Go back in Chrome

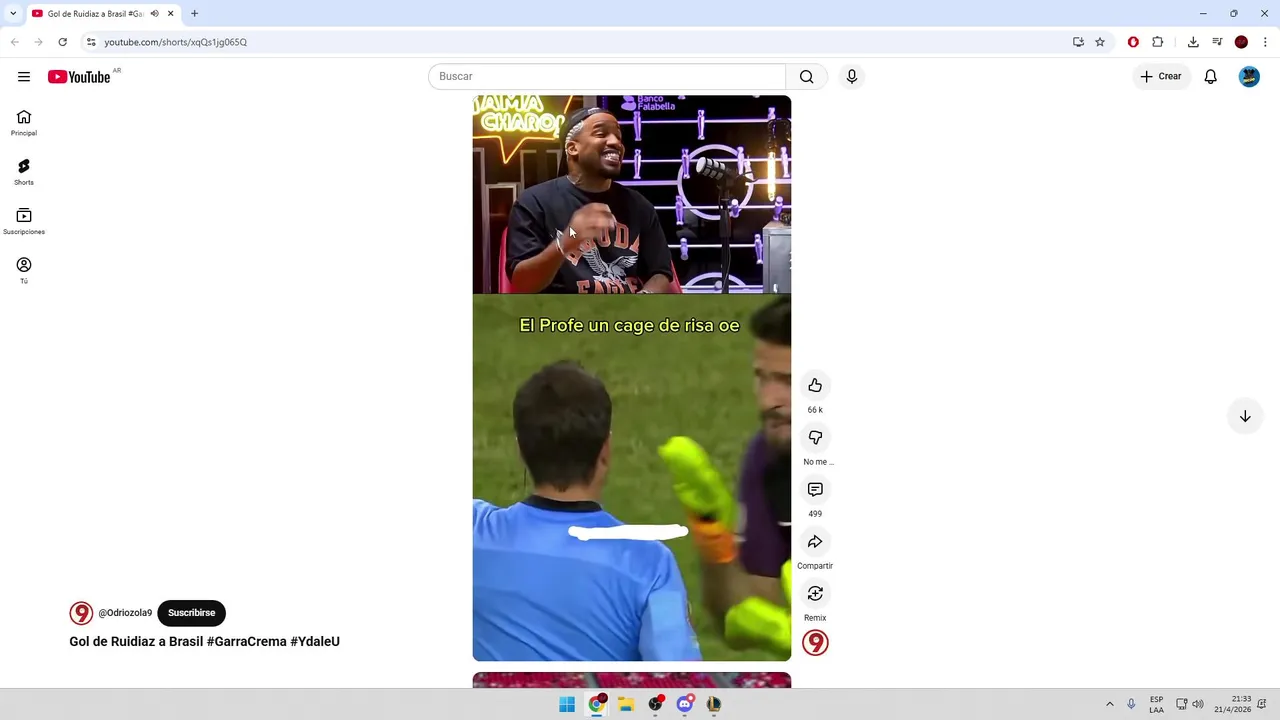click(x=15, y=42)
